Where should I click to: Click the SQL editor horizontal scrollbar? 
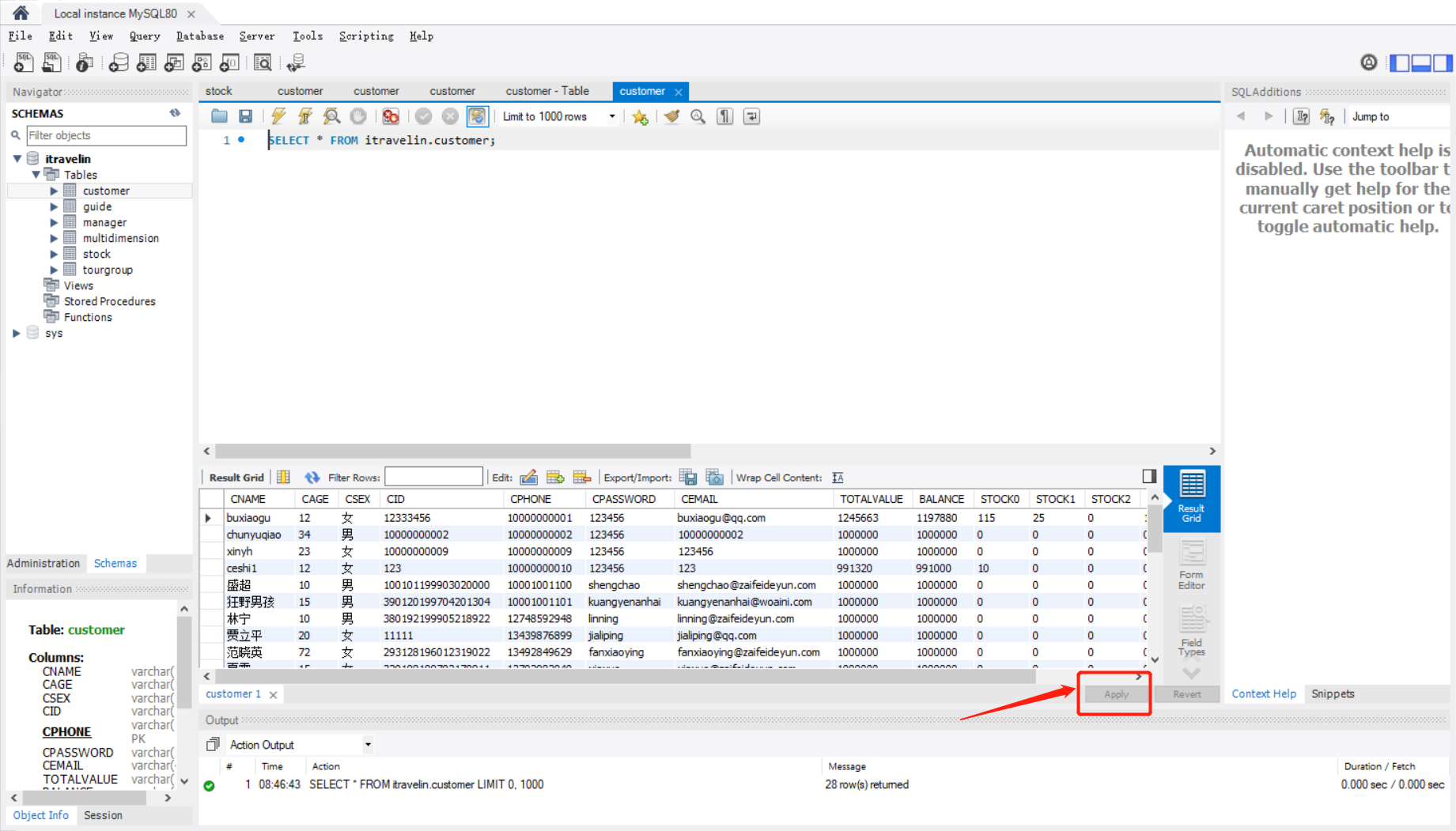(x=453, y=451)
